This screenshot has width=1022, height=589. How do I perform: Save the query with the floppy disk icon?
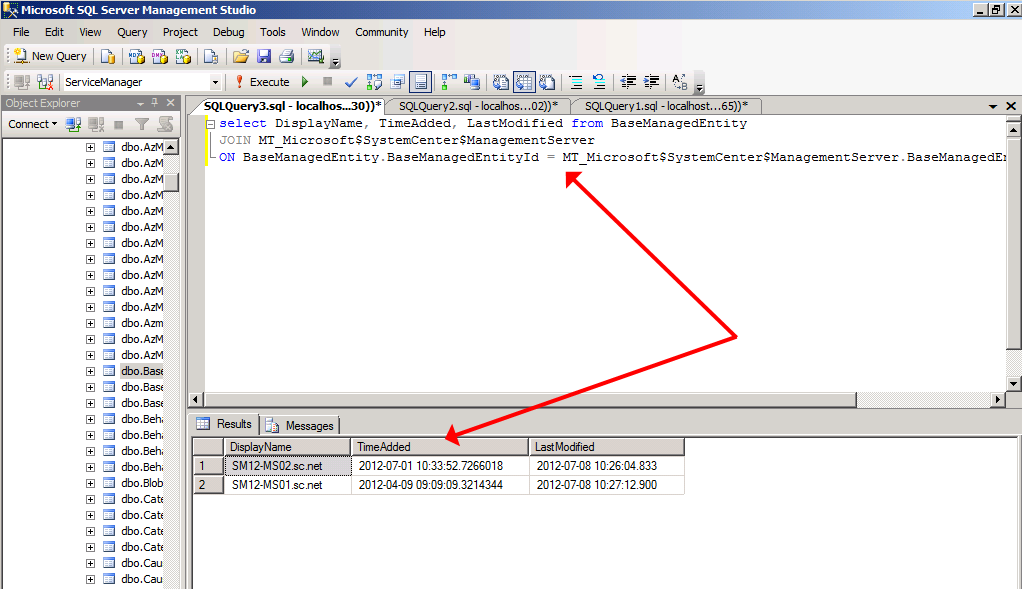[264, 56]
